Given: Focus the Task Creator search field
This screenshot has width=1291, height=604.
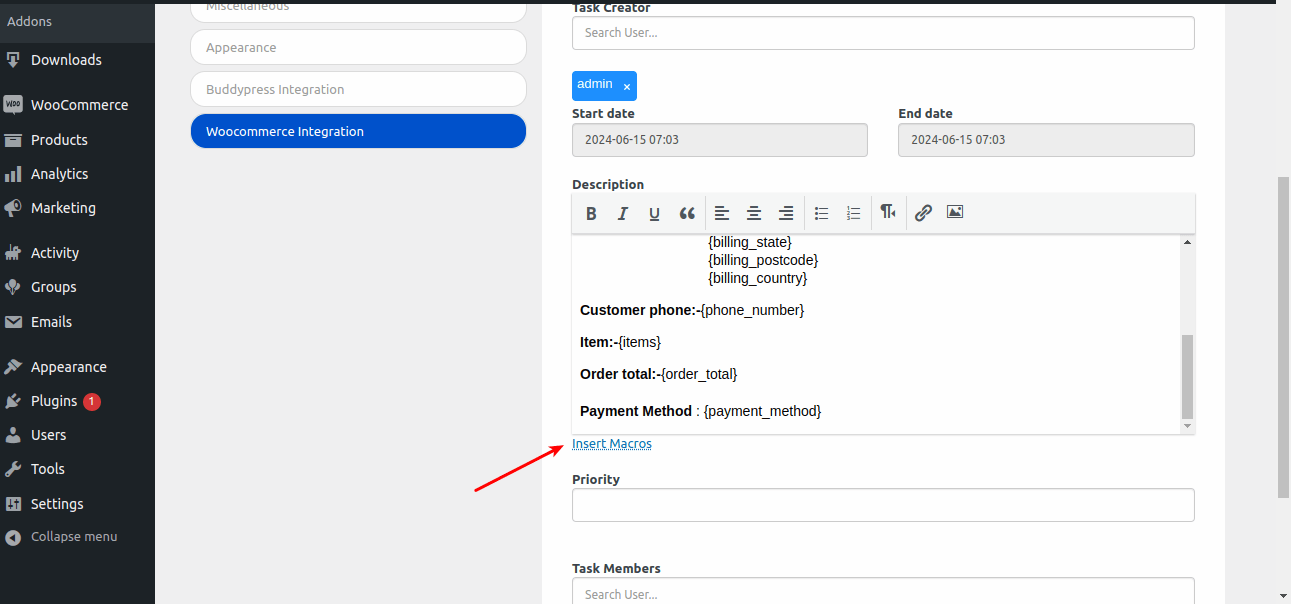Looking at the screenshot, I should (883, 33).
